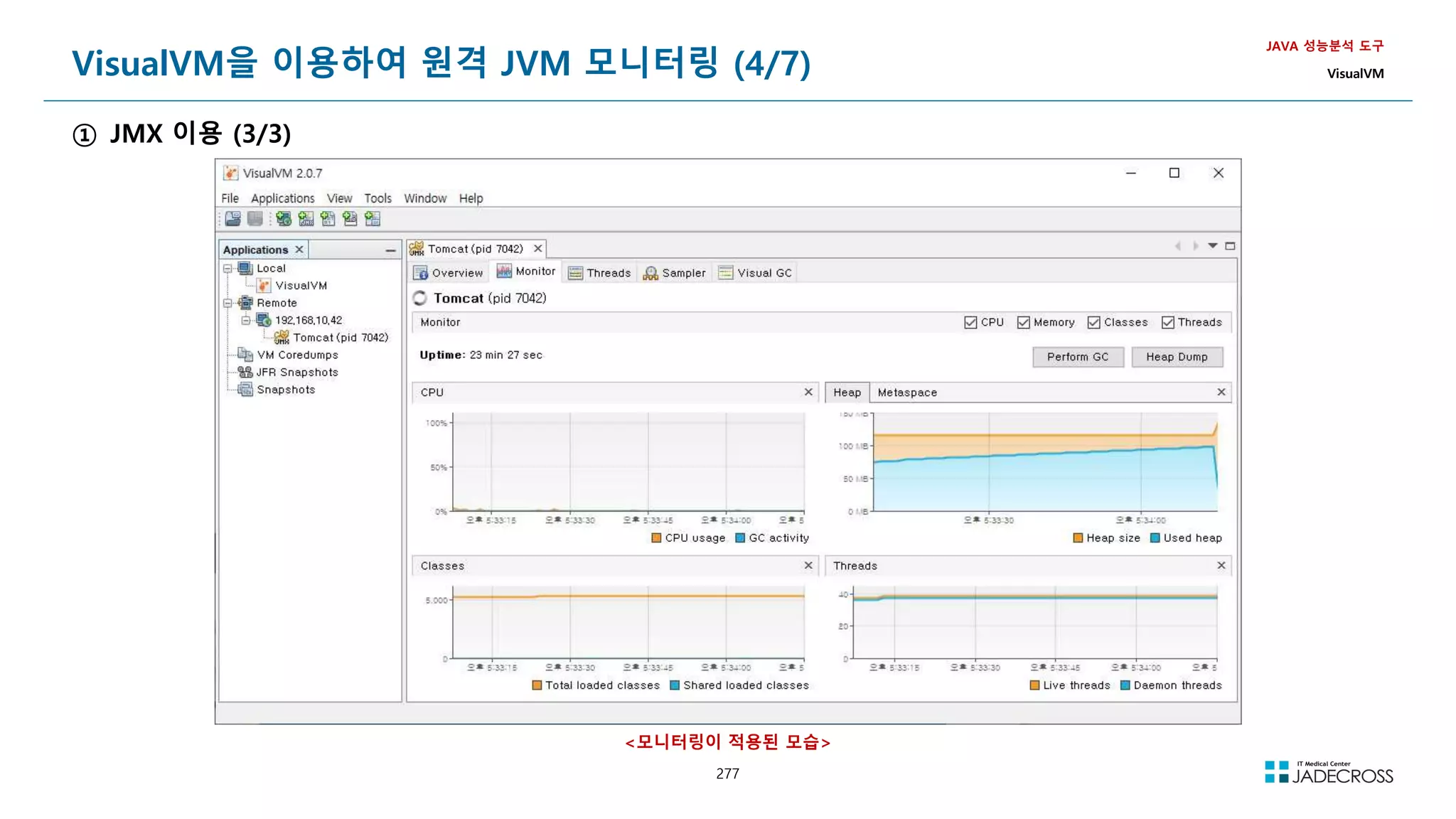Click the Heap size legend swatch
The width and height of the screenshot is (1456, 819).
click(1078, 538)
